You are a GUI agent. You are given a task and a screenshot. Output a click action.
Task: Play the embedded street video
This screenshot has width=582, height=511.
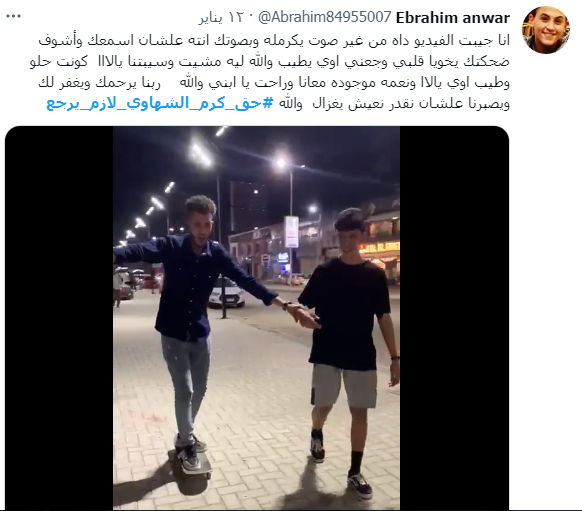(256, 318)
